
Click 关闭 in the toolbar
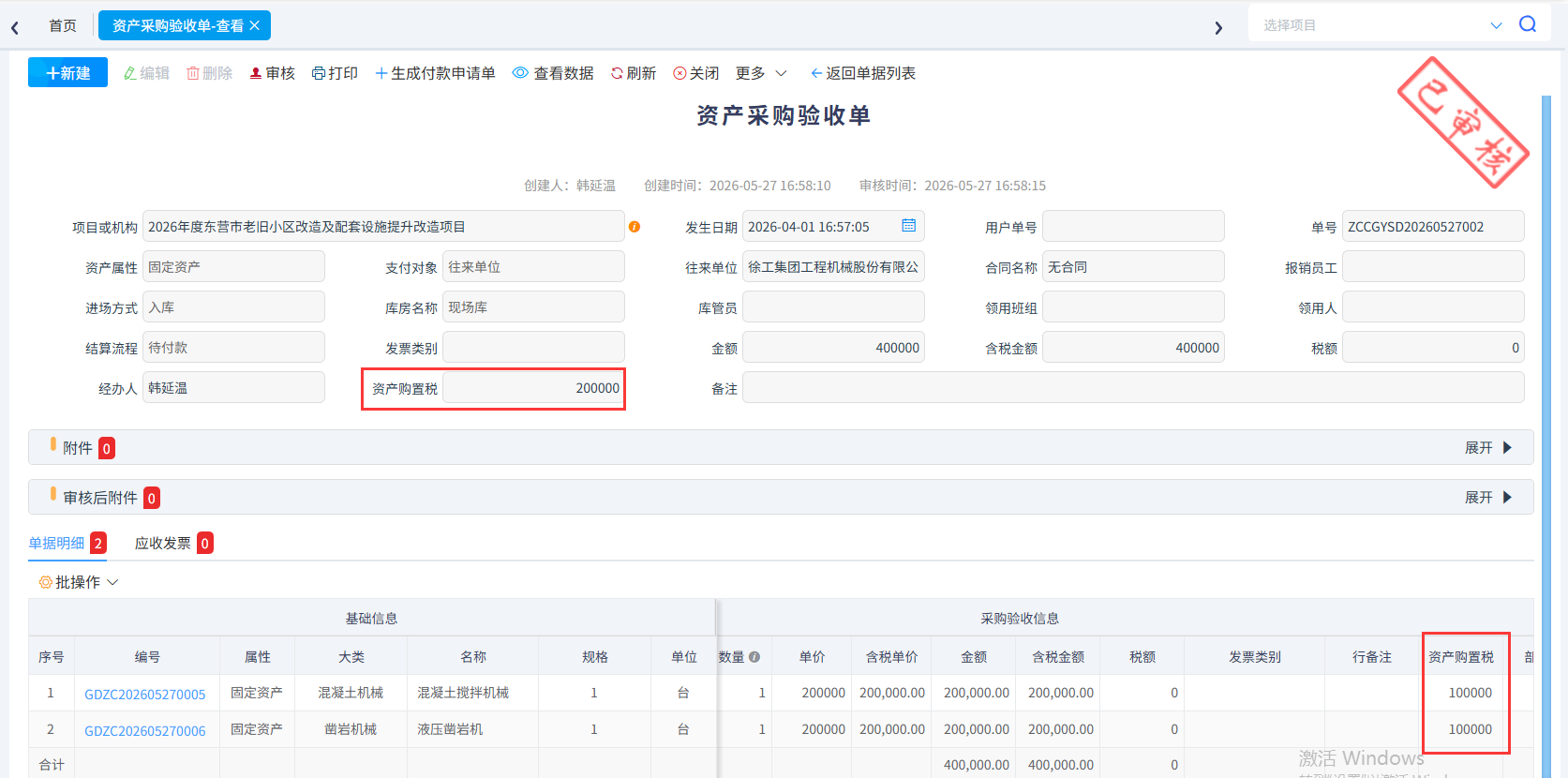[695, 73]
